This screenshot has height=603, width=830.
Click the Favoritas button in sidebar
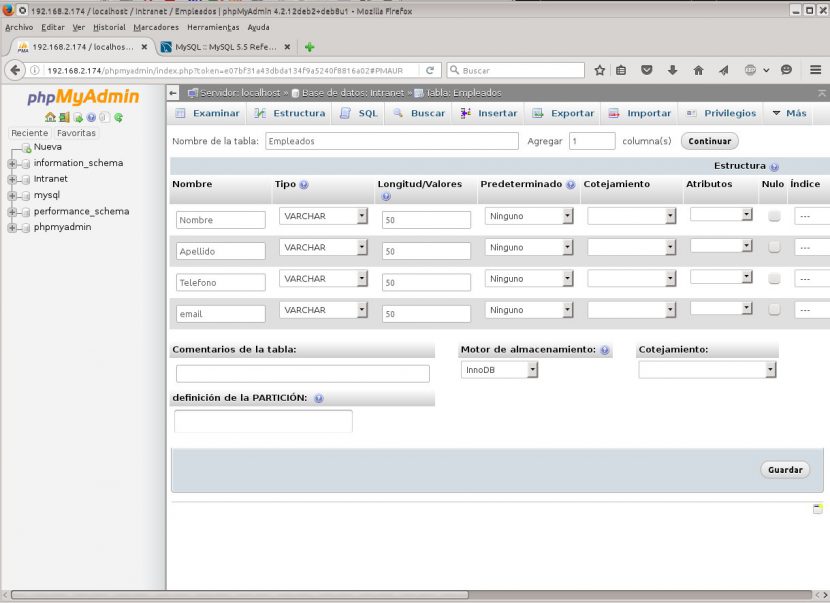coord(76,133)
